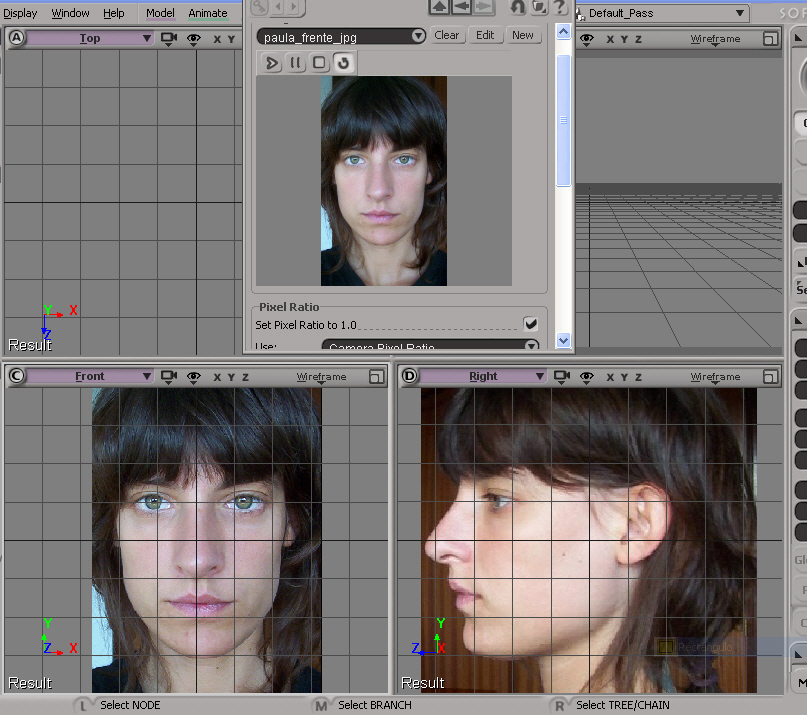Click Result label in Top viewport

[30, 345]
